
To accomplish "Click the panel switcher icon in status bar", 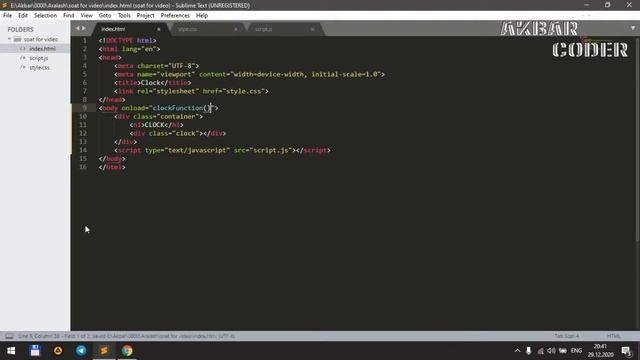I will pyautogui.click(x=9, y=336).
